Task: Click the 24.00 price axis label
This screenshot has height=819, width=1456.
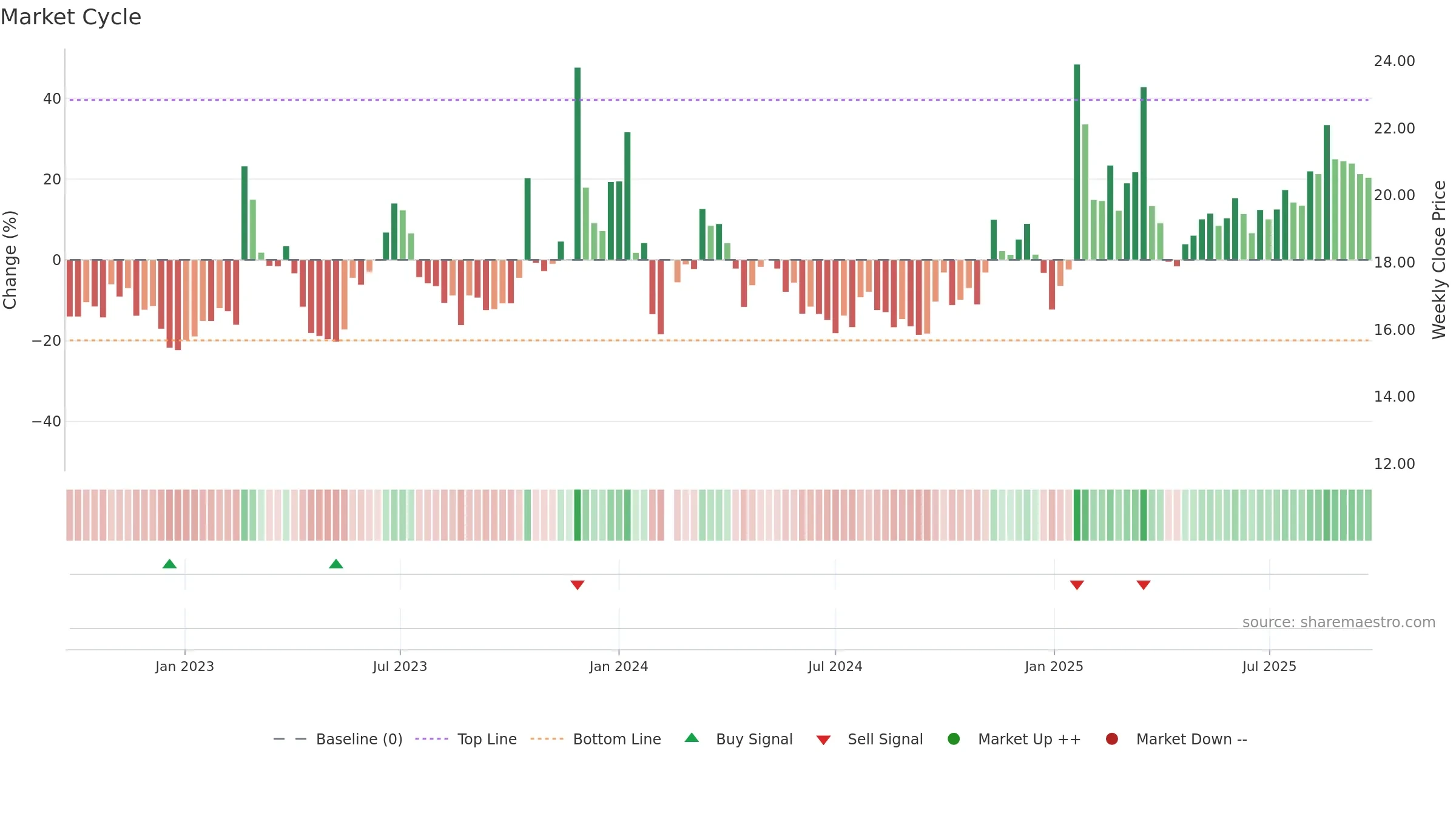Action: 1394,61
